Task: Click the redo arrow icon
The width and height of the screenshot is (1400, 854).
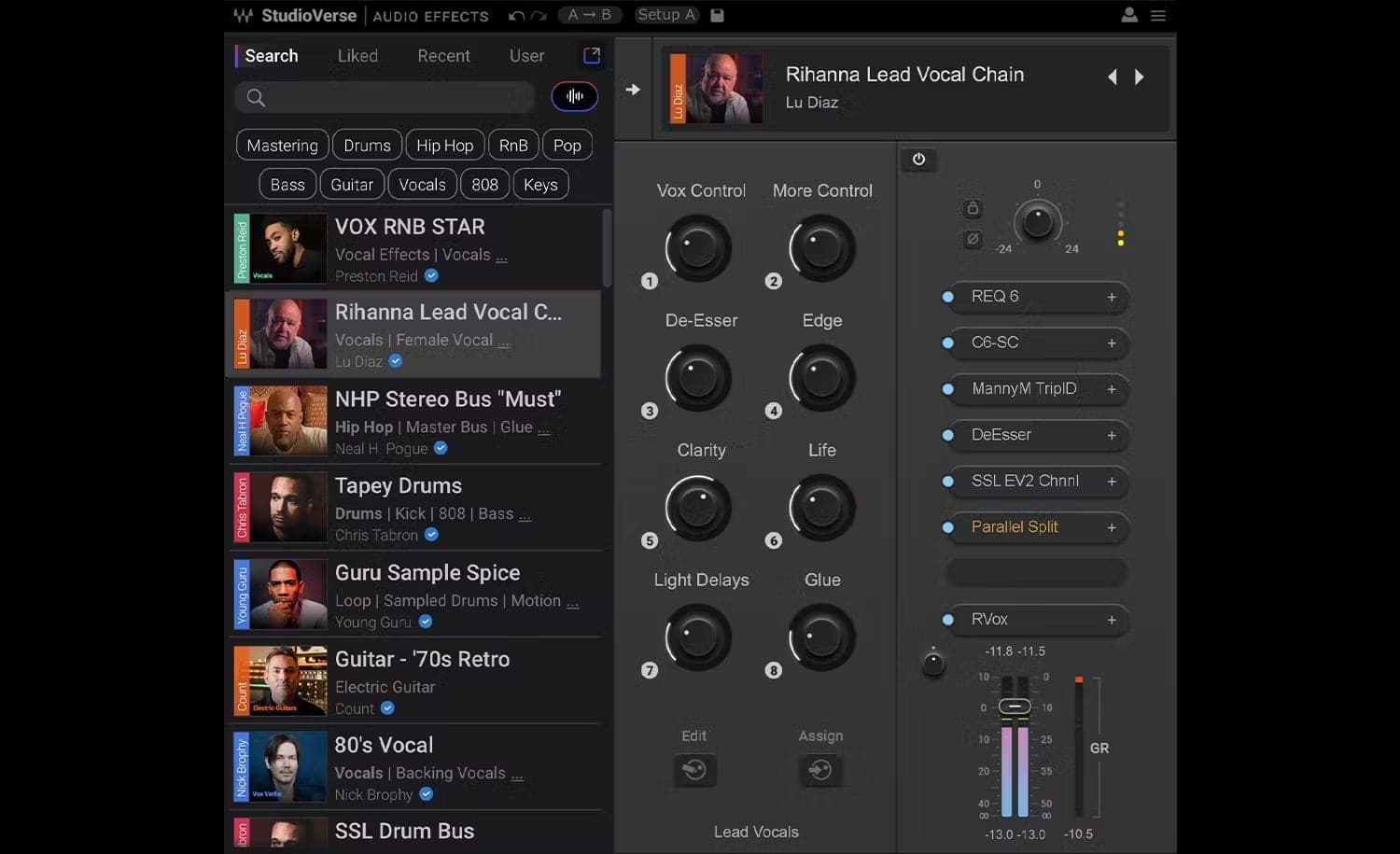Action: click(539, 15)
